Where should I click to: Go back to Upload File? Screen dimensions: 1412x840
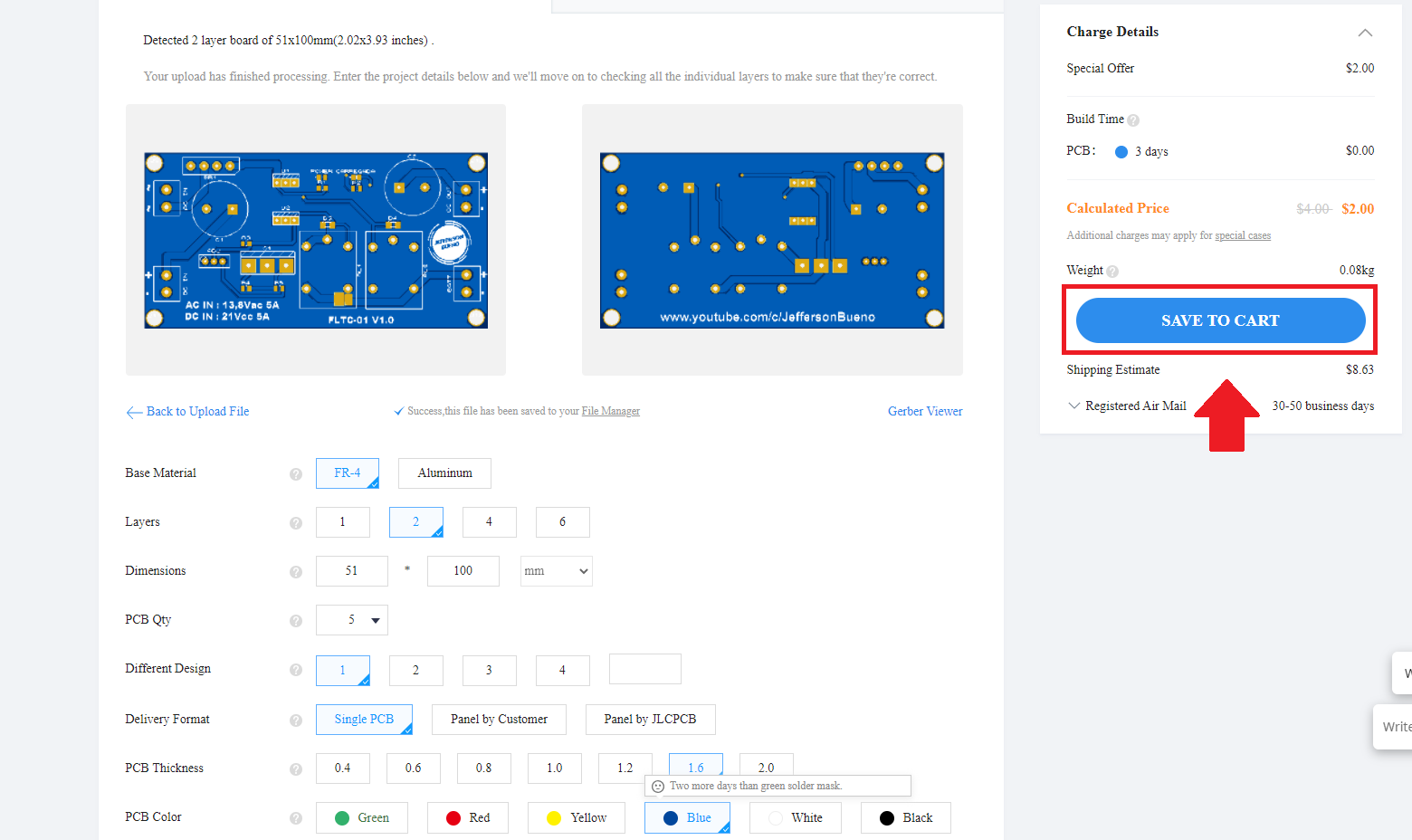click(188, 412)
